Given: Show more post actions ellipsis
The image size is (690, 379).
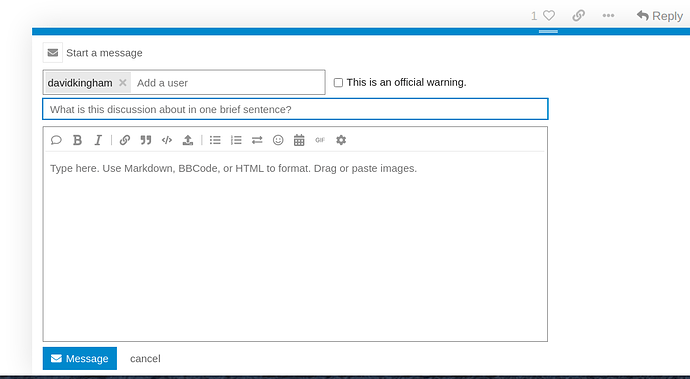Looking at the screenshot, I should pyautogui.click(x=608, y=16).
